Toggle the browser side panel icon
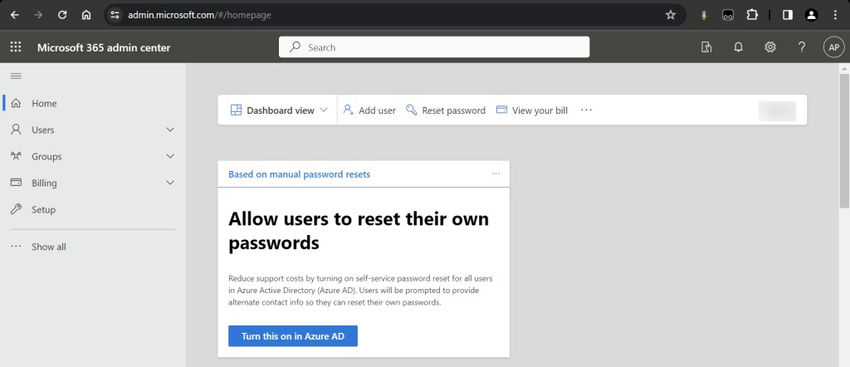The width and height of the screenshot is (850, 367). 788,15
